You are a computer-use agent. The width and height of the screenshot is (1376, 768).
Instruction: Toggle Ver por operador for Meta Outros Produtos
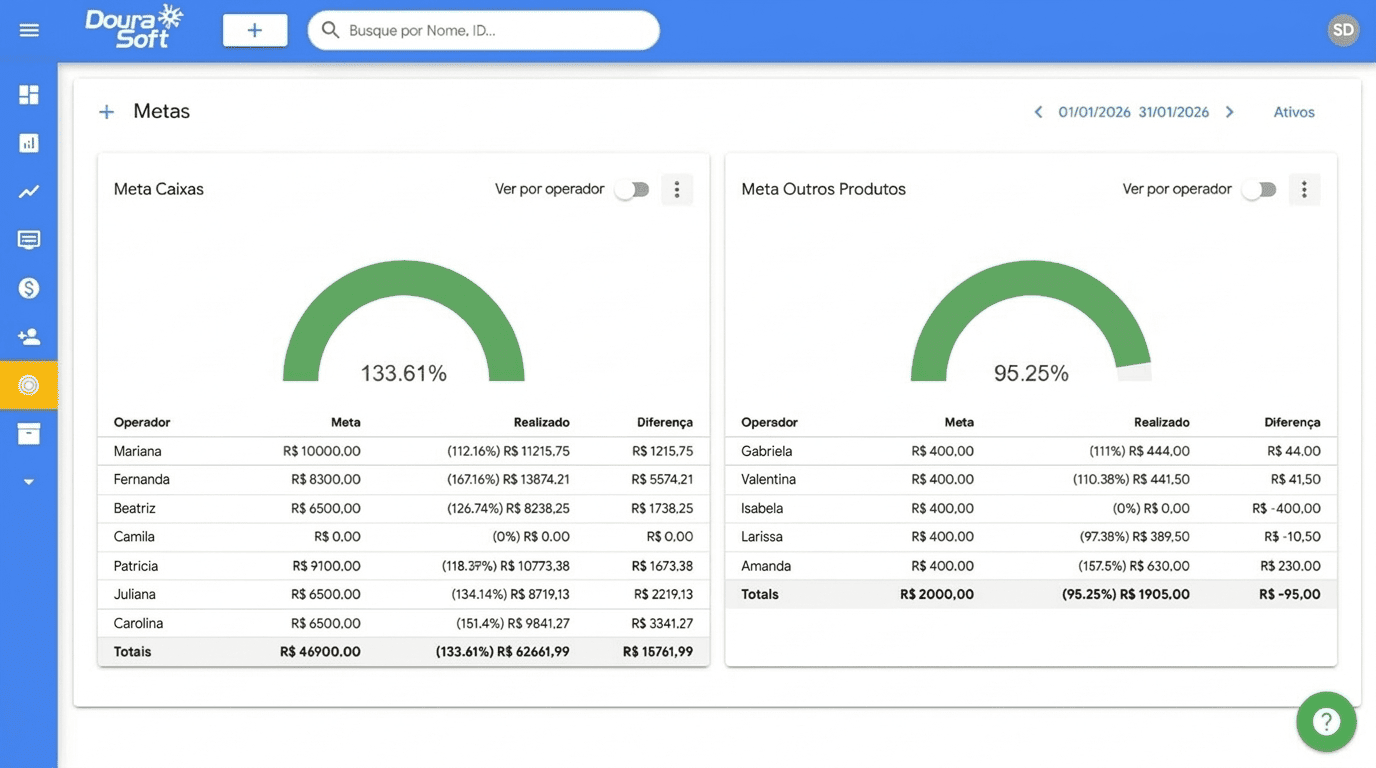[1259, 189]
